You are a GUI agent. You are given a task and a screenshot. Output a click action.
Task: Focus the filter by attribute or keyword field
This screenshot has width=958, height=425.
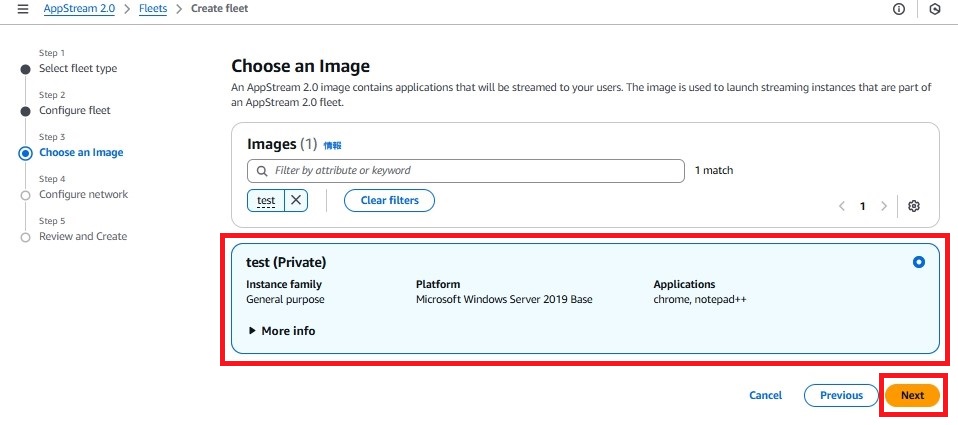tap(466, 171)
